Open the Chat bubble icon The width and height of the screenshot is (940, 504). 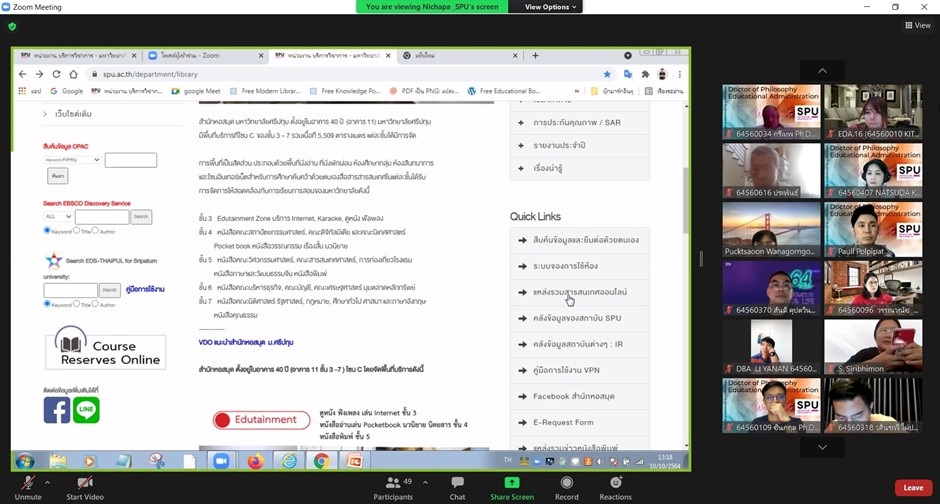tap(457, 482)
